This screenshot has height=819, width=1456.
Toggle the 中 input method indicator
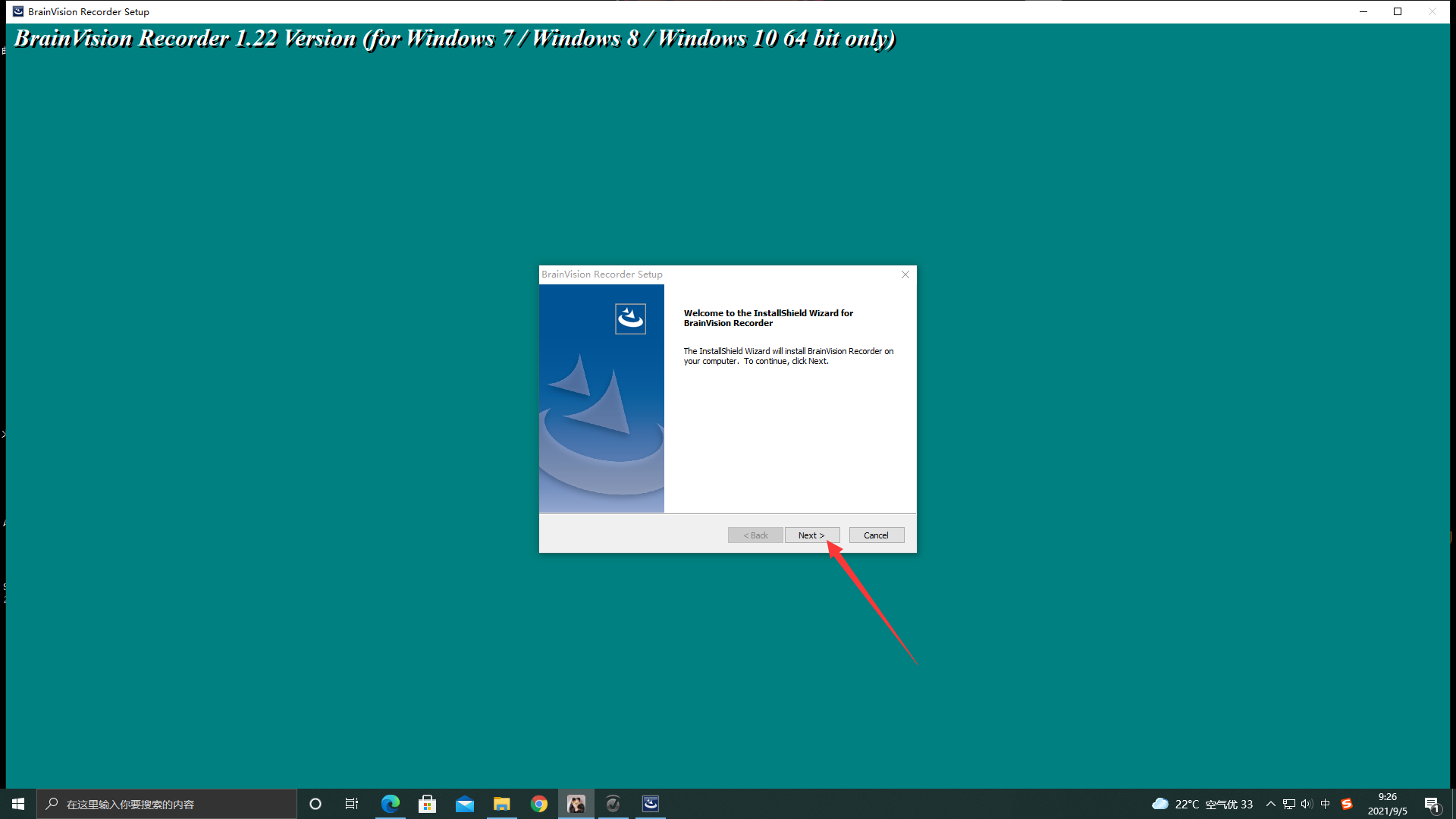[x=1326, y=804]
